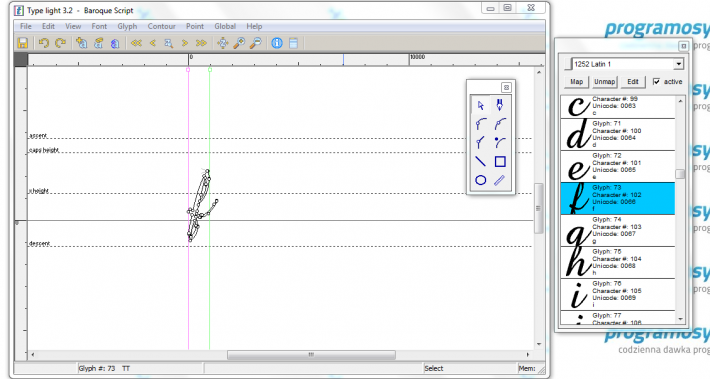710x379 pixels.
Task: Select the arrow pointer tool in the toolbox
Action: [481, 105]
